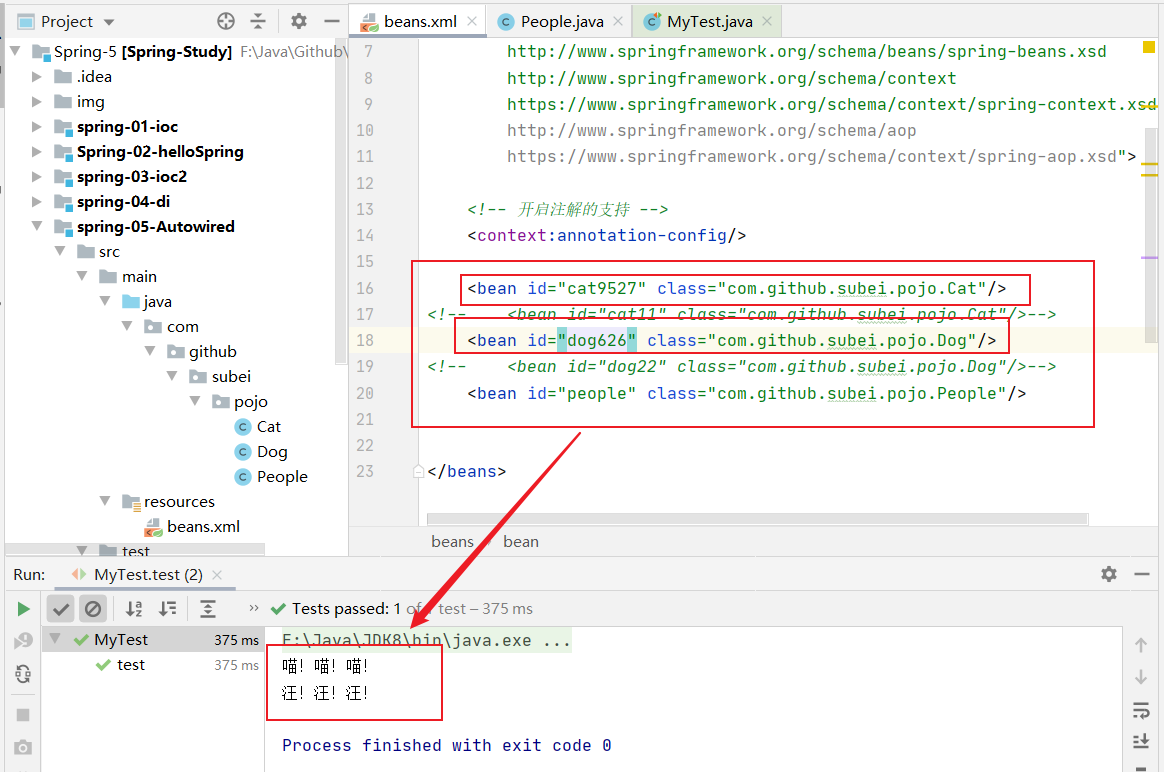
Task: Switch to the People.java tab
Action: 561,21
